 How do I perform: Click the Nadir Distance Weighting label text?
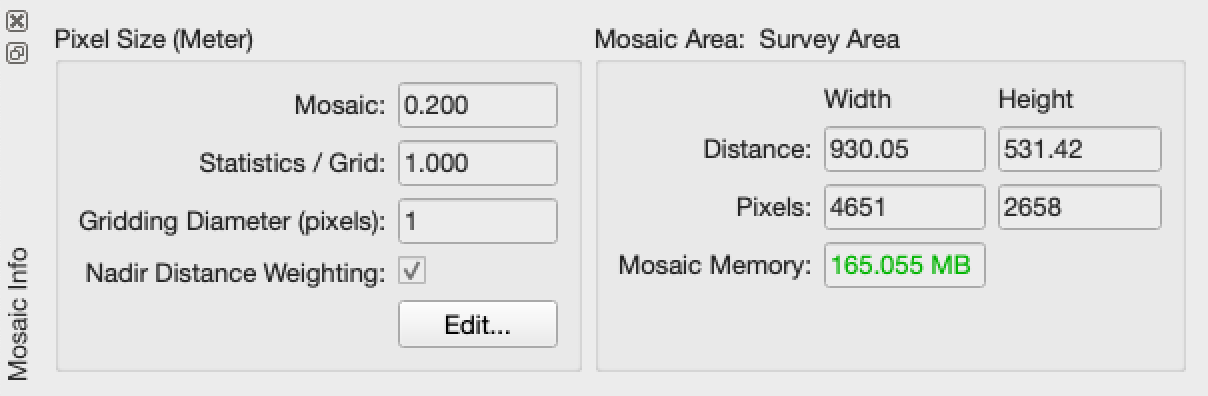[235, 272]
